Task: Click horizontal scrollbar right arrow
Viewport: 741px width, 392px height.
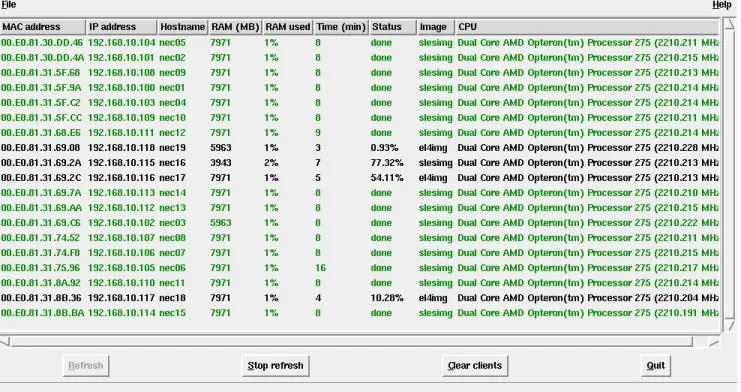Action: [x=714, y=342]
